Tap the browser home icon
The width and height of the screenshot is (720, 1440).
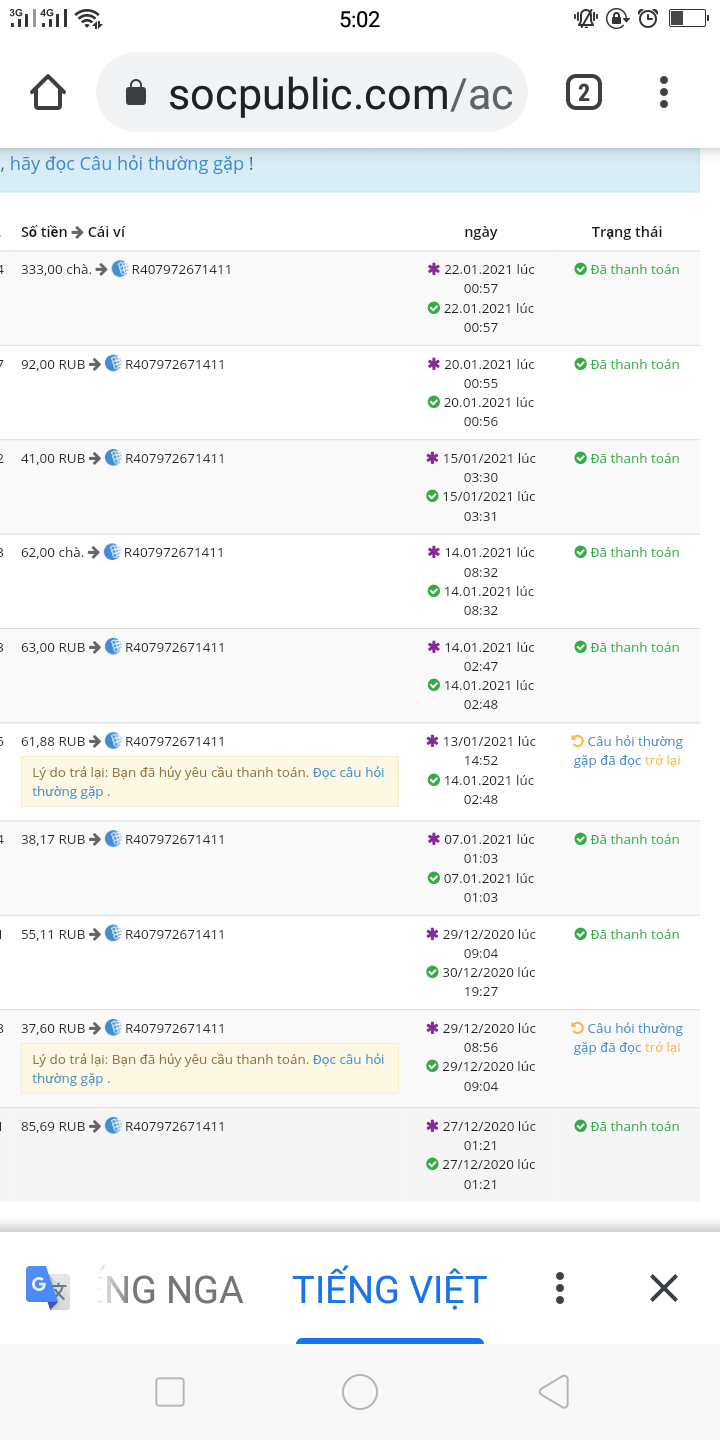pos(48,93)
